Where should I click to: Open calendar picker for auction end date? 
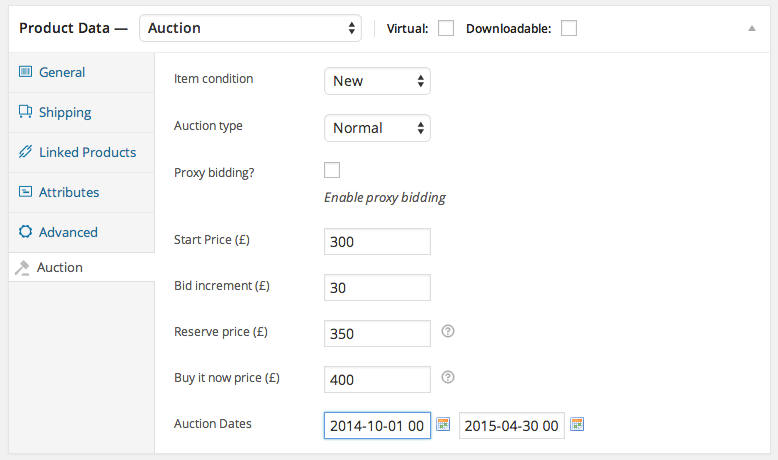click(577, 425)
